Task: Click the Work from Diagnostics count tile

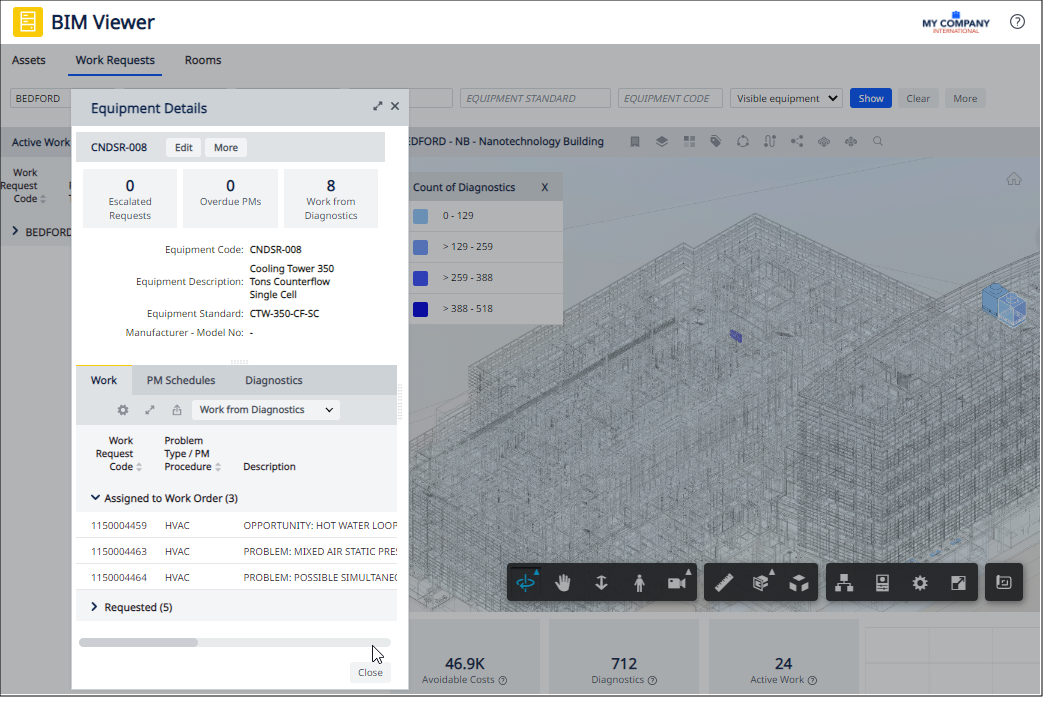Action: click(x=331, y=199)
